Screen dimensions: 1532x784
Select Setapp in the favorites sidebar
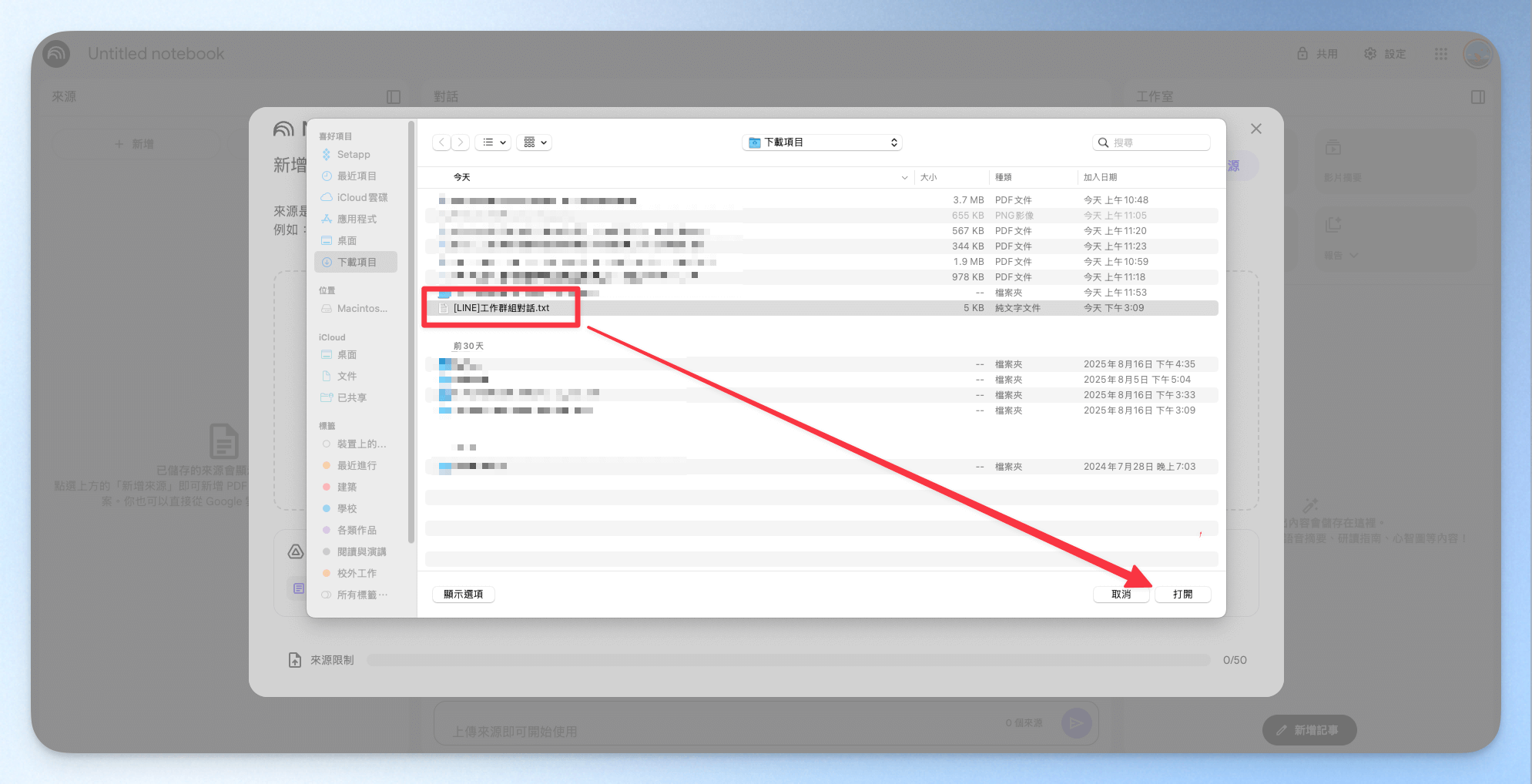click(x=354, y=155)
